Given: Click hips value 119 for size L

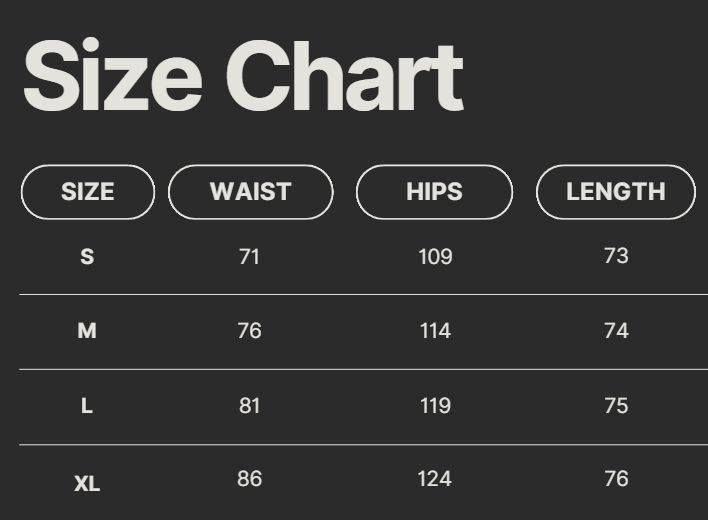Looking at the screenshot, I should (435, 406).
